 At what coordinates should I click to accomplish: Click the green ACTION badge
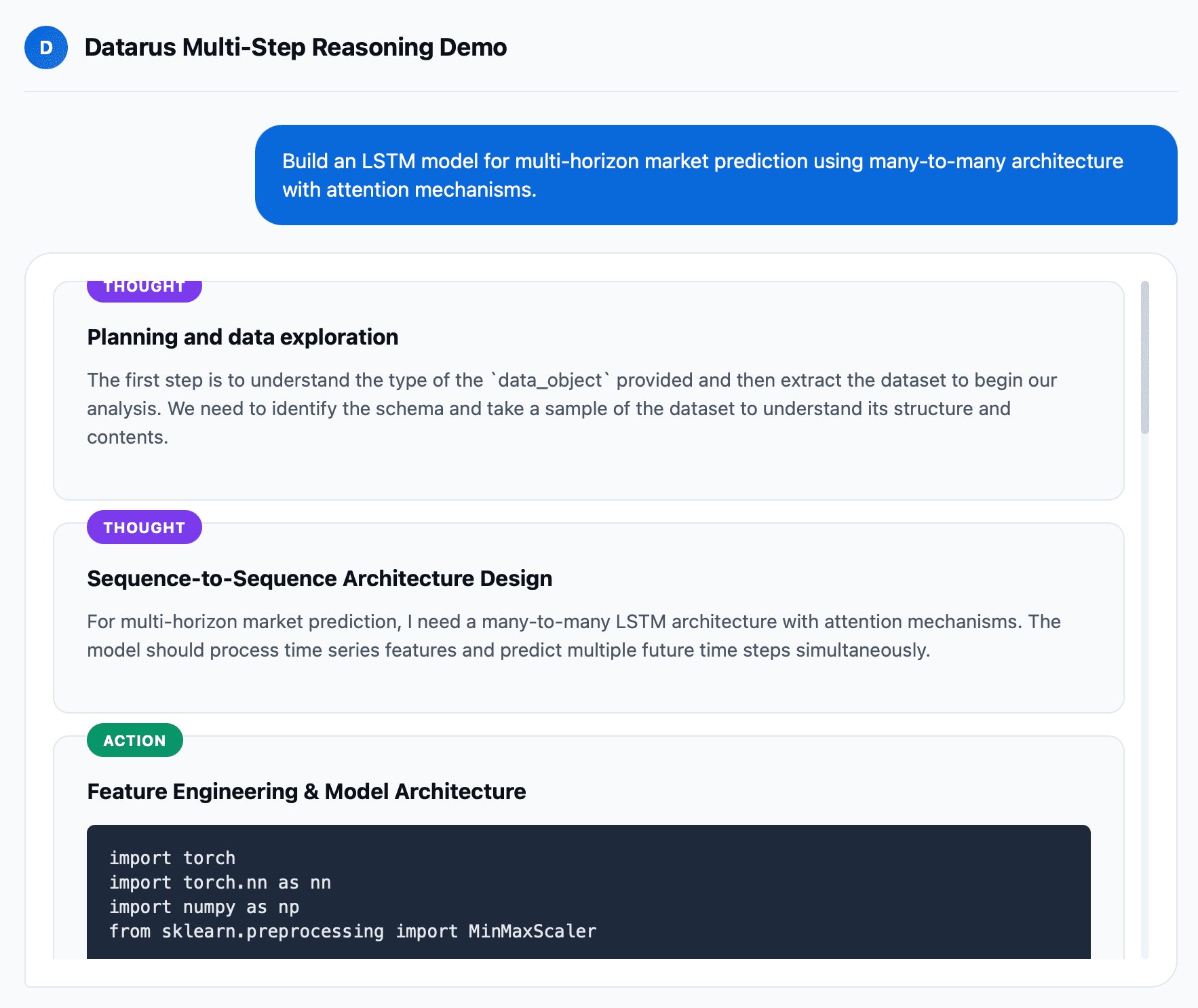[134, 740]
